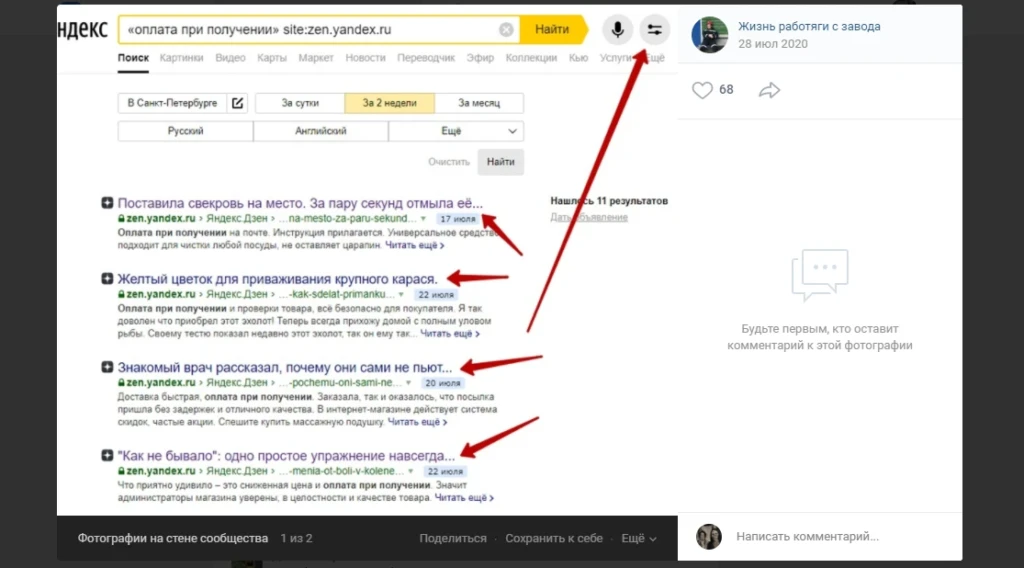Open result 'Как не бывало: одно простое упражнение'
This screenshot has height=568, width=1024.
coord(286,455)
